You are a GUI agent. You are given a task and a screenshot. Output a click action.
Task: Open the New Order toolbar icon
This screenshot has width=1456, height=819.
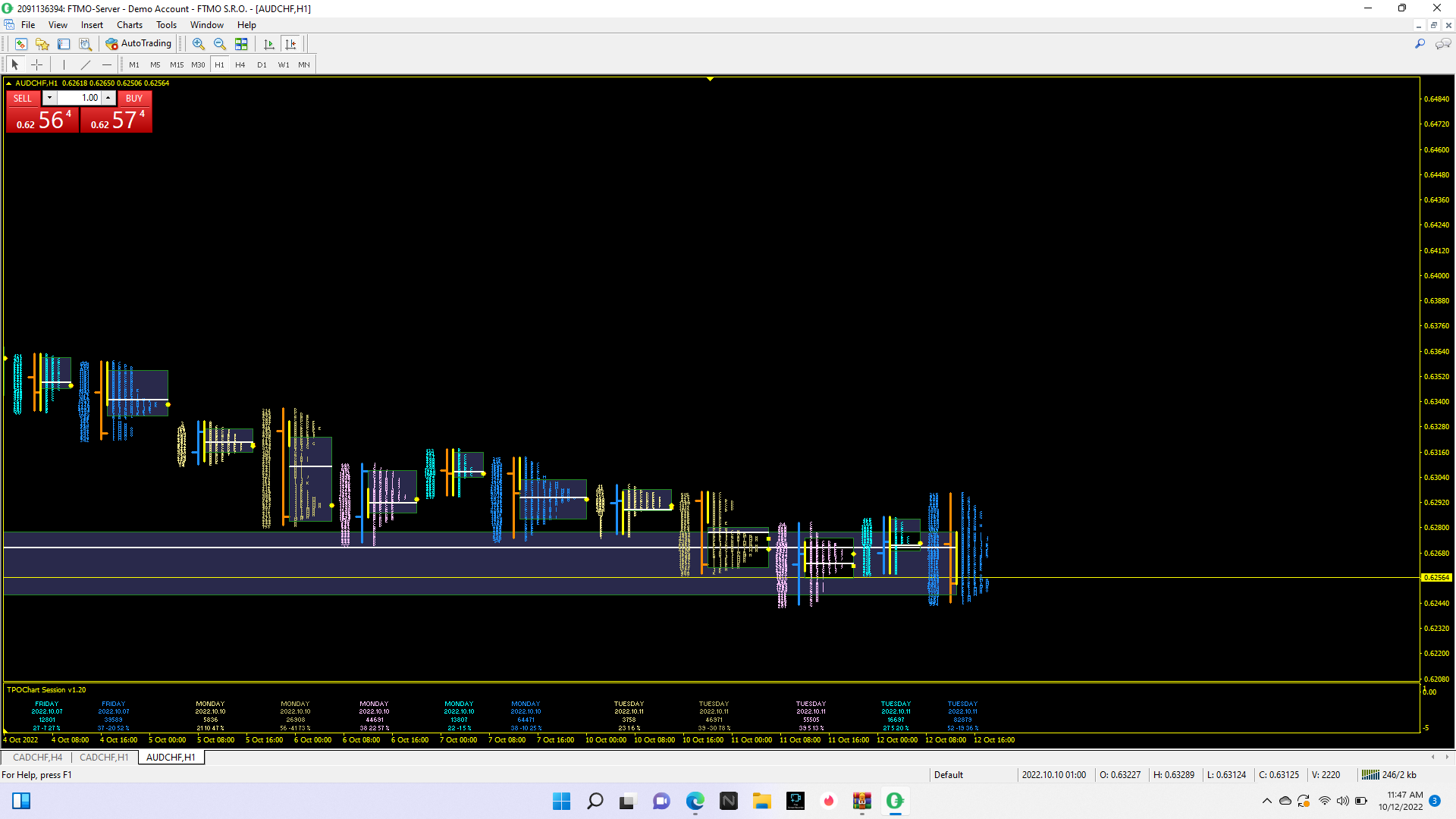point(20,44)
